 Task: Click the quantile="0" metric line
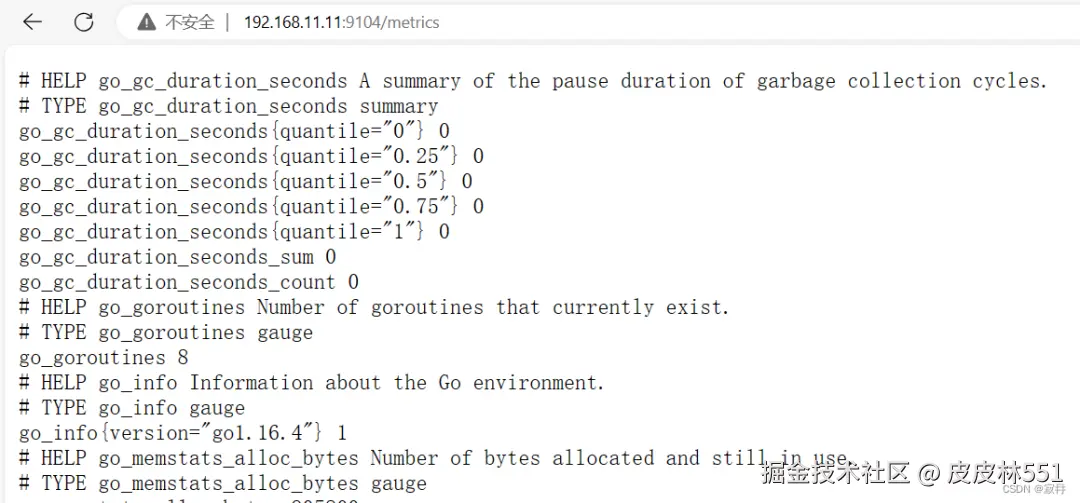click(234, 131)
